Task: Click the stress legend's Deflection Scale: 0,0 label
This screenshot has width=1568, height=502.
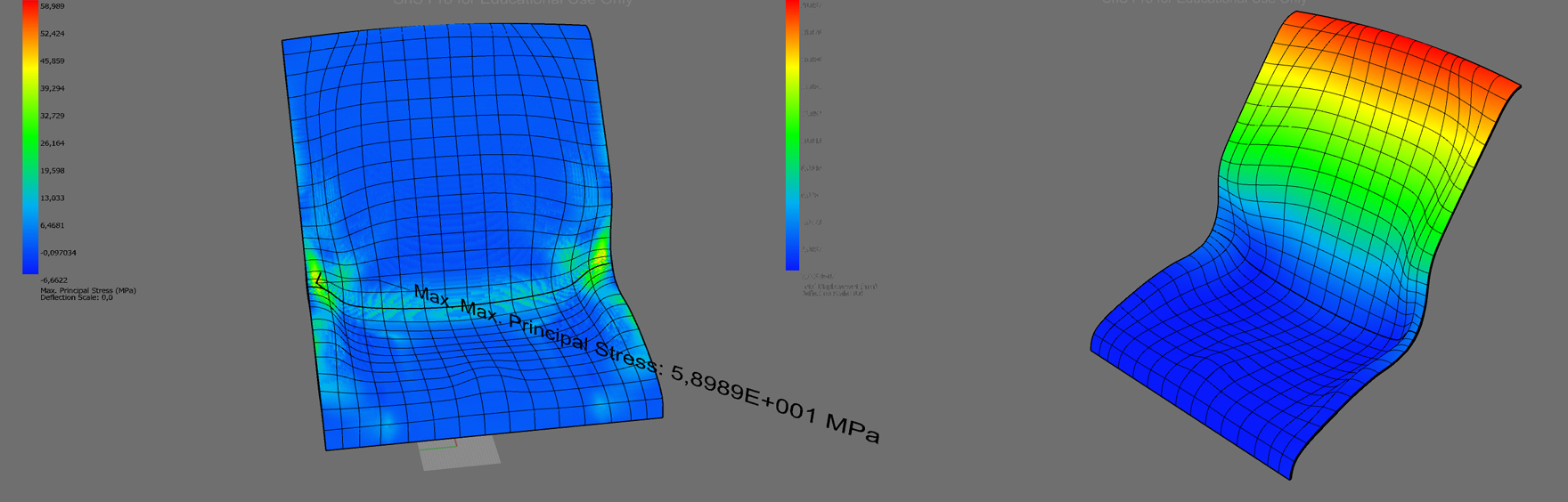Action: point(77,298)
